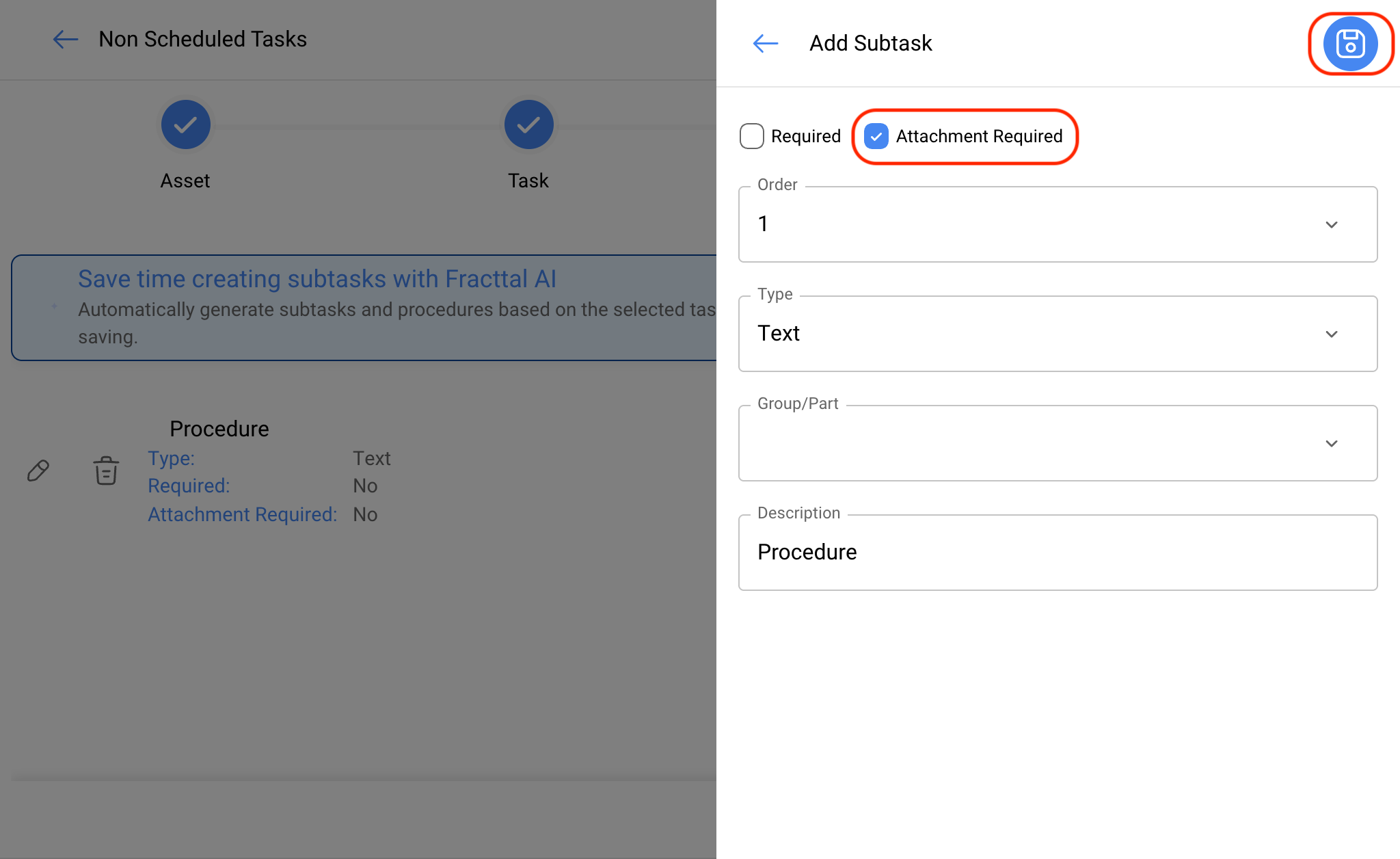Uncheck the Attachment Required checkbox

(x=876, y=136)
